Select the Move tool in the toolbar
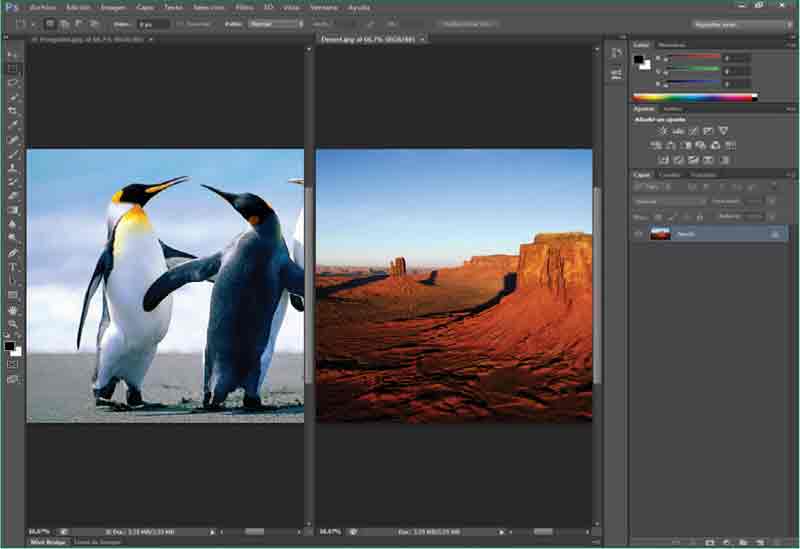800x549 pixels. [x=13, y=55]
